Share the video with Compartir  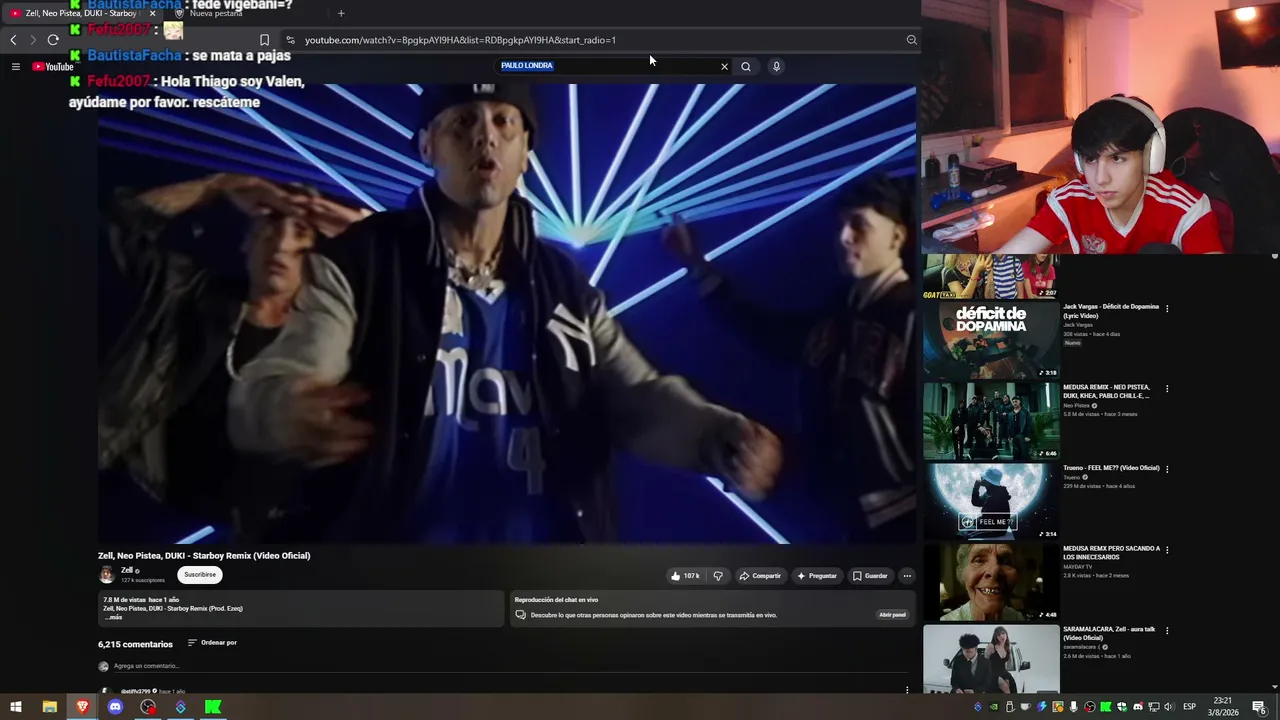[760, 576]
